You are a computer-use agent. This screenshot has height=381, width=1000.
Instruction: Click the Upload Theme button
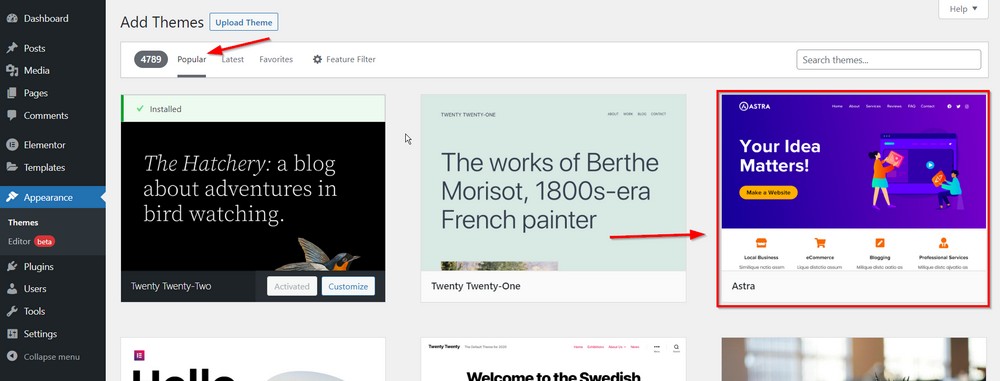(244, 22)
